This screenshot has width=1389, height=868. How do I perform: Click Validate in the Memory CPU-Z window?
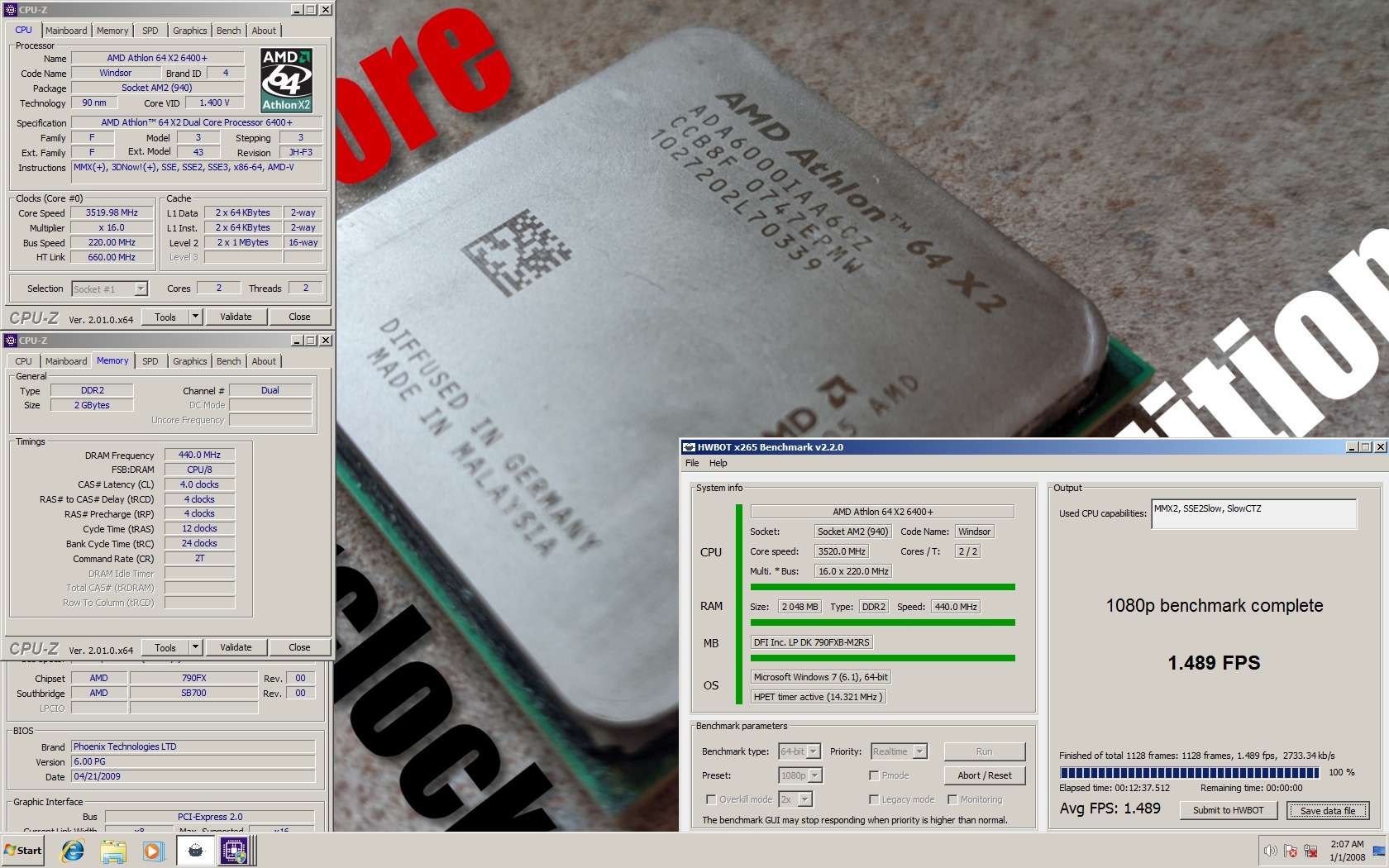pyautogui.click(x=236, y=647)
